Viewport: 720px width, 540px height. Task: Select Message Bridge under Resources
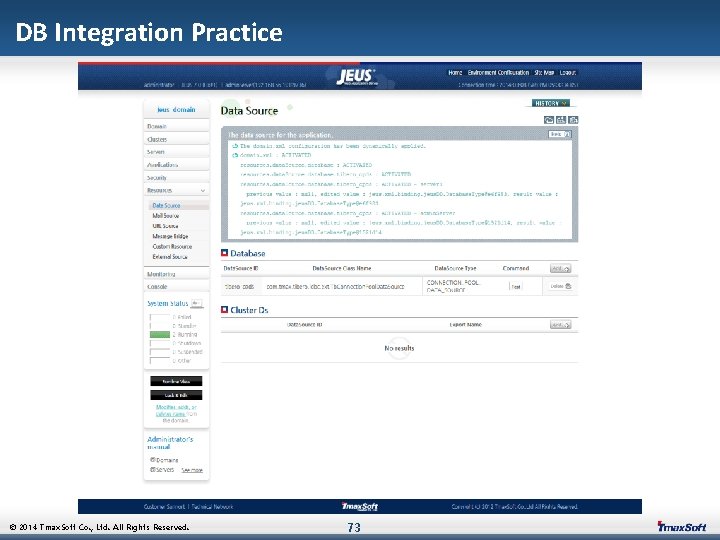pyautogui.click(x=170, y=236)
